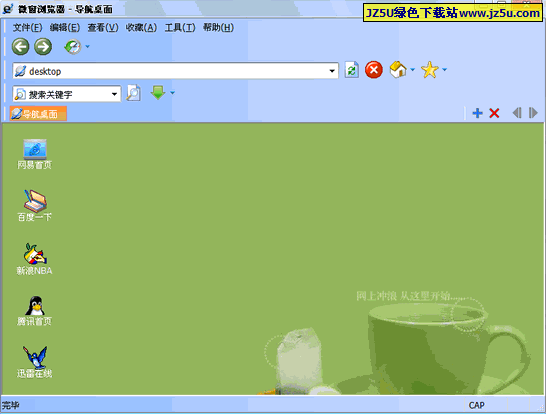Move to previous tab with left triangle
This screenshot has width=546, height=414.
[x=517, y=113]
